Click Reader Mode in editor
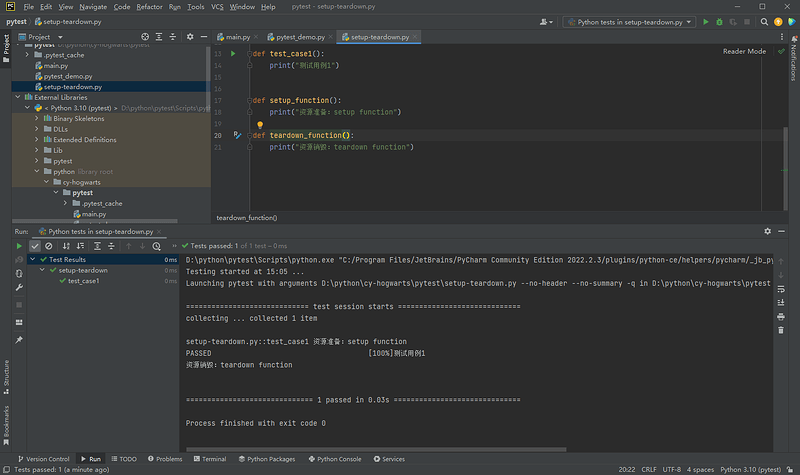Viewport: 800px width, 475px height. click(744, 51)
